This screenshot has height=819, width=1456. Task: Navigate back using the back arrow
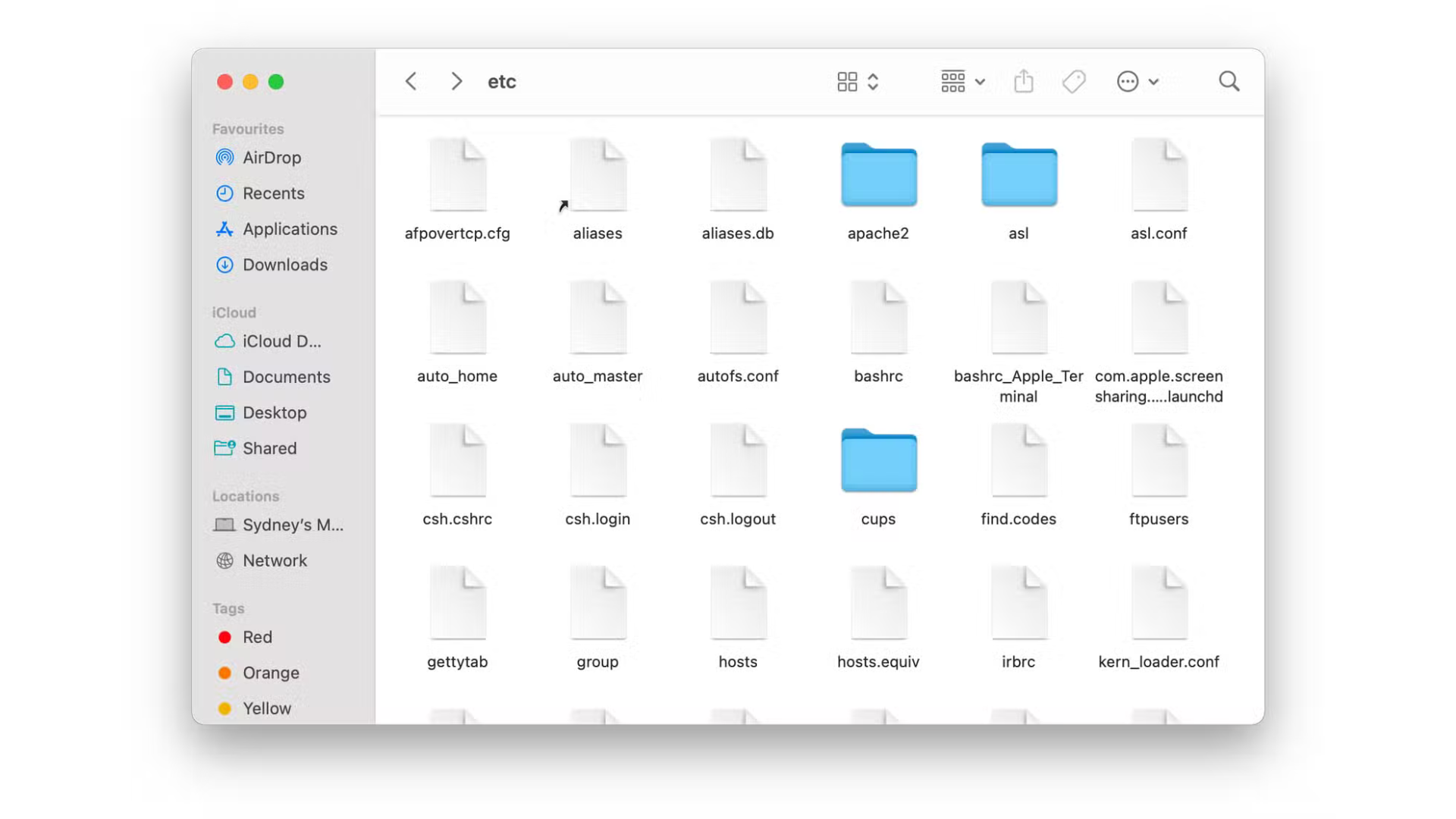pyautogui.click(x=410, y=80)
